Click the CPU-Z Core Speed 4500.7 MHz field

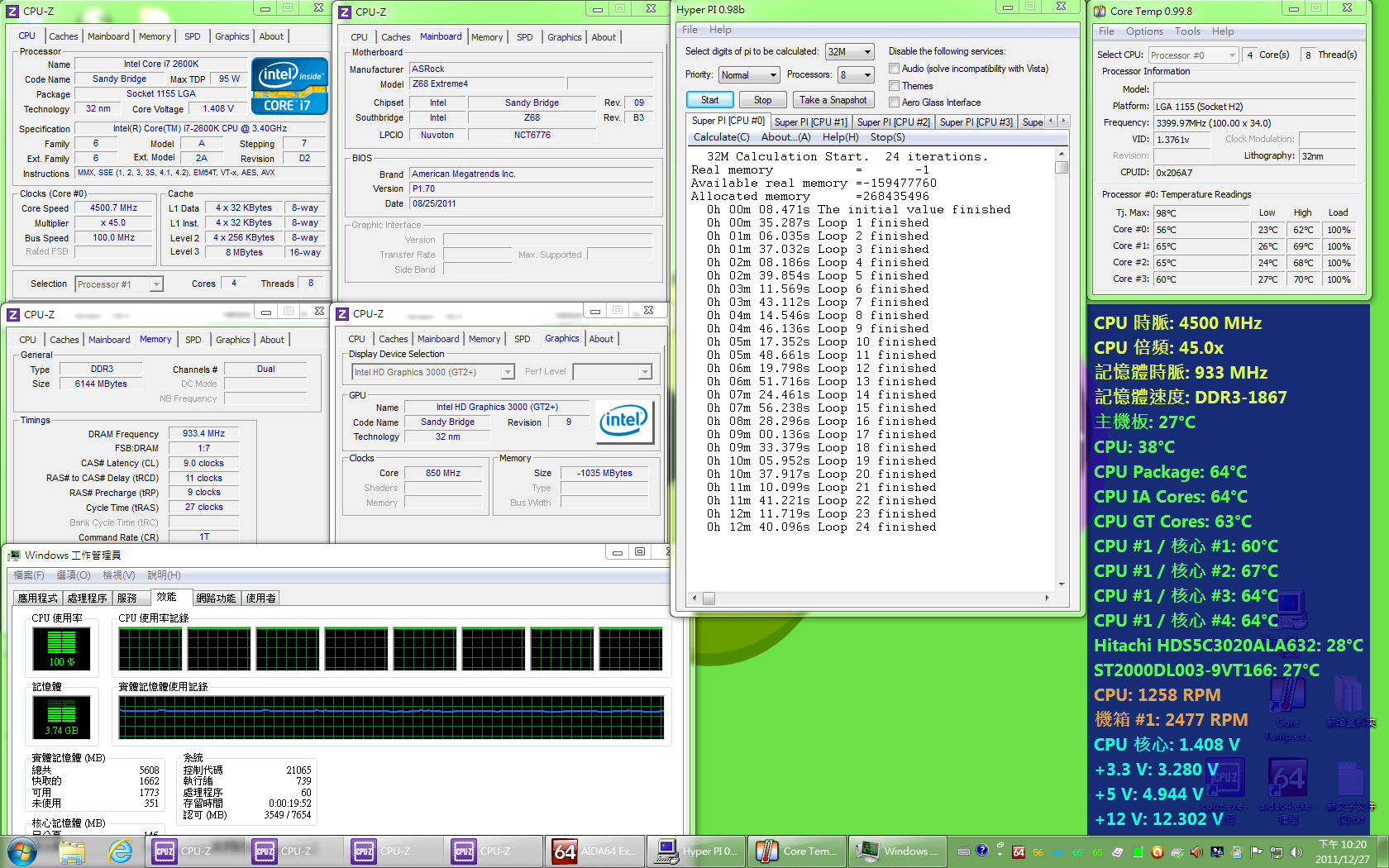coord(114,208)
